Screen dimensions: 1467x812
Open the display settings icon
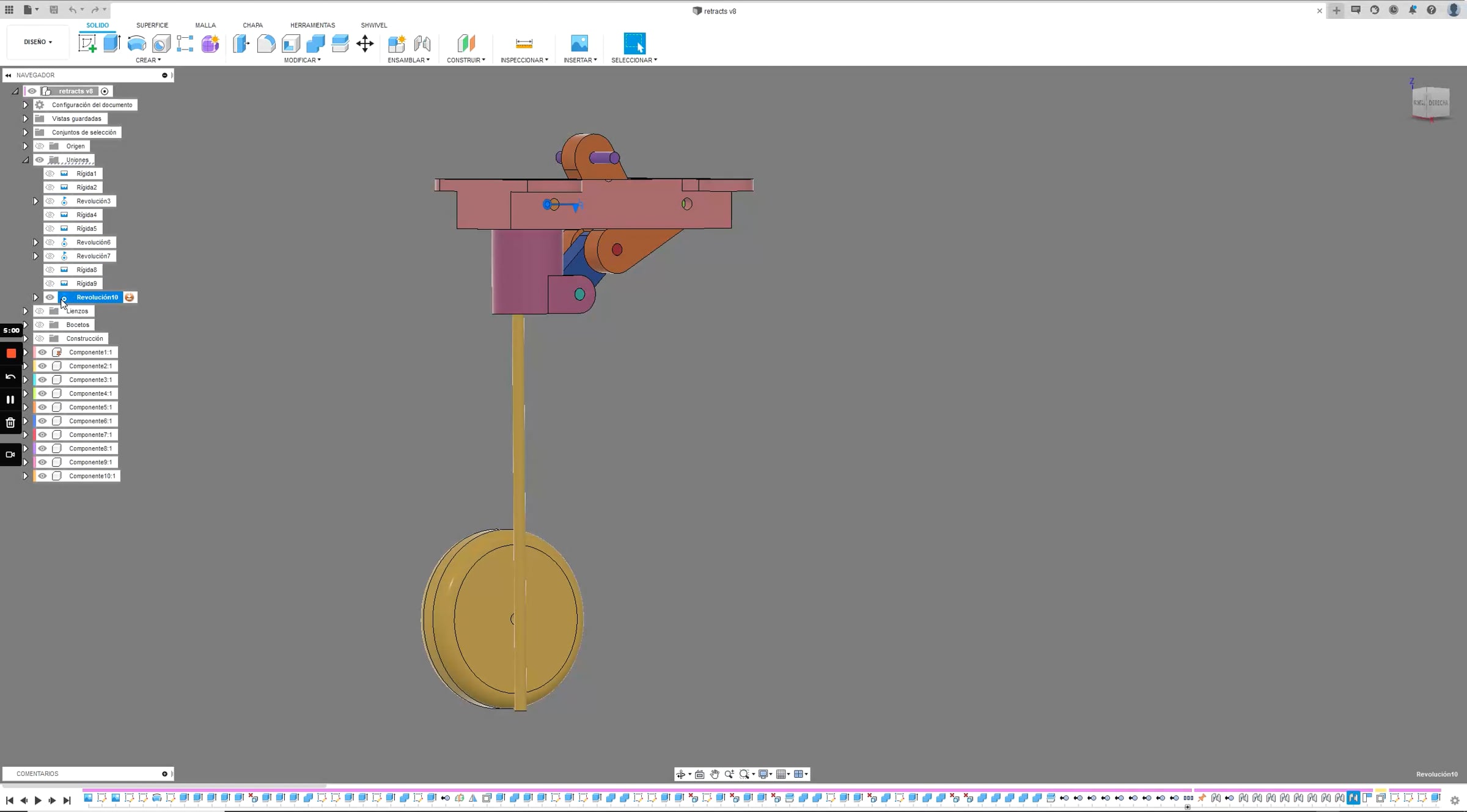click(763, 774)
